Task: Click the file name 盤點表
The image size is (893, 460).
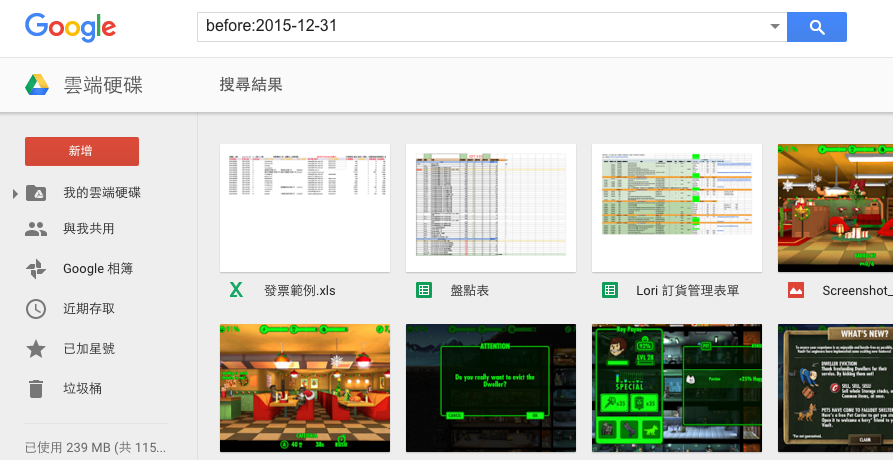Action: pyautogui.click(x=470, y=290)
